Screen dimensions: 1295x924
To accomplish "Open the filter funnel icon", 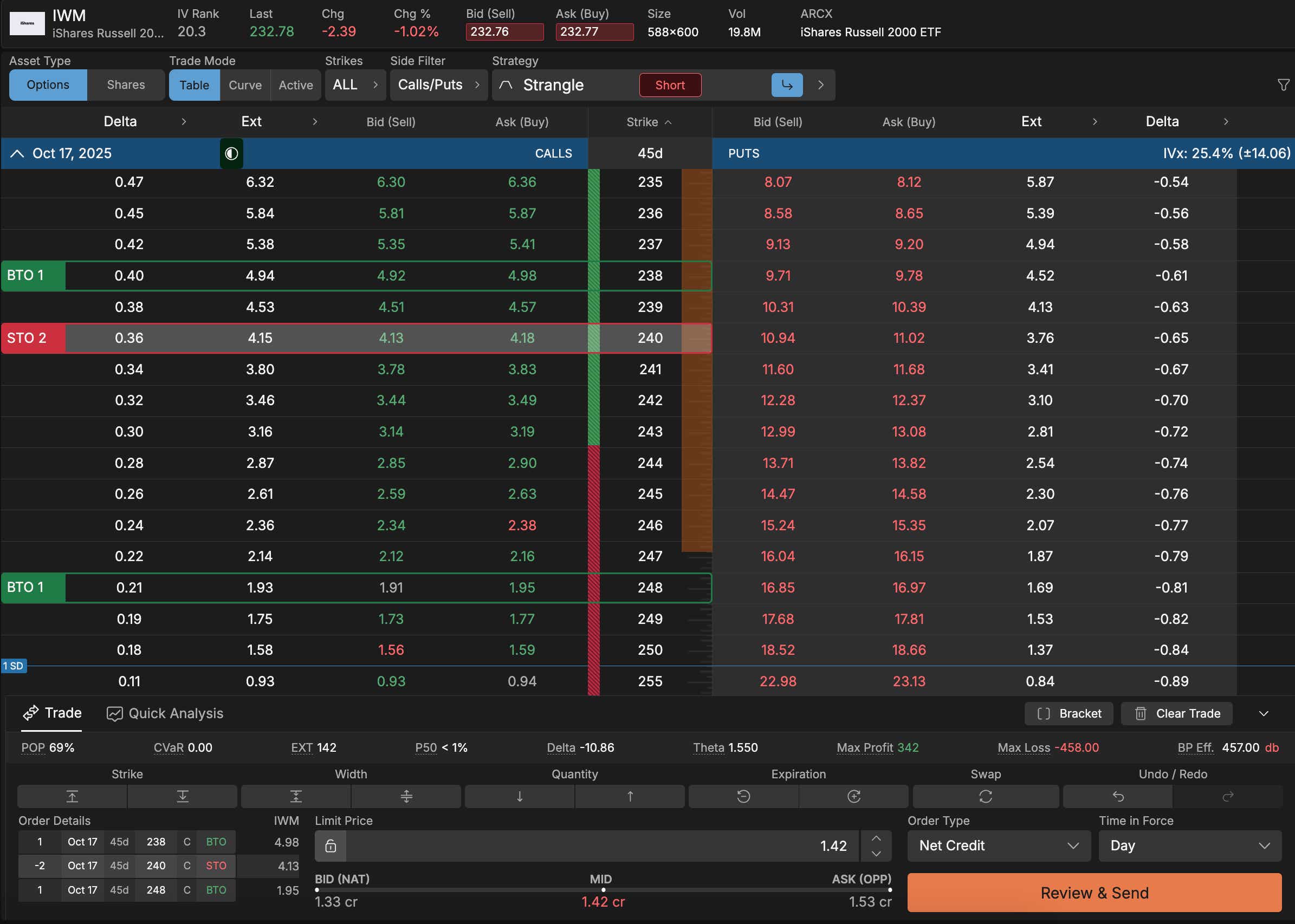I will [1283, 86].
